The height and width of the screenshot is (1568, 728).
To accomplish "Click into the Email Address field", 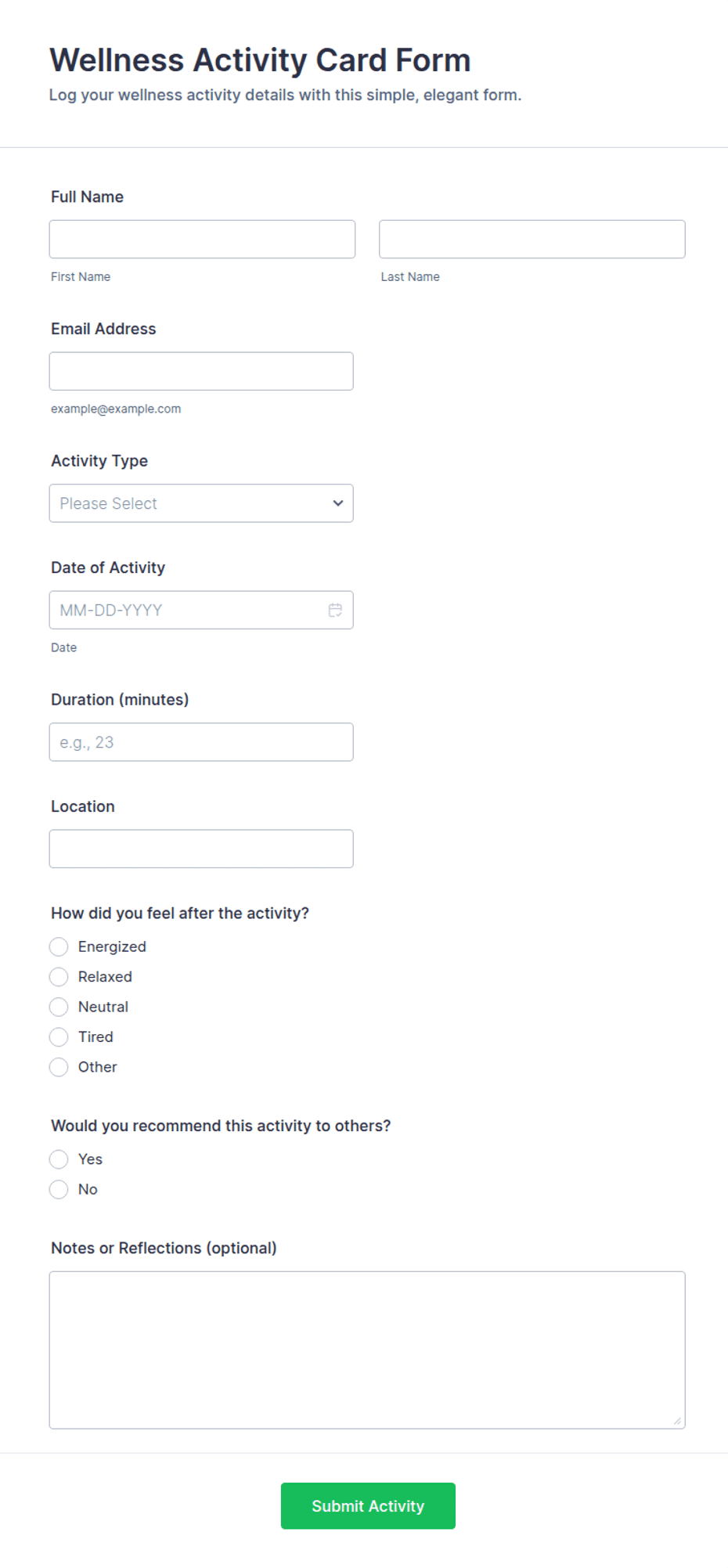I will (201, 371).
